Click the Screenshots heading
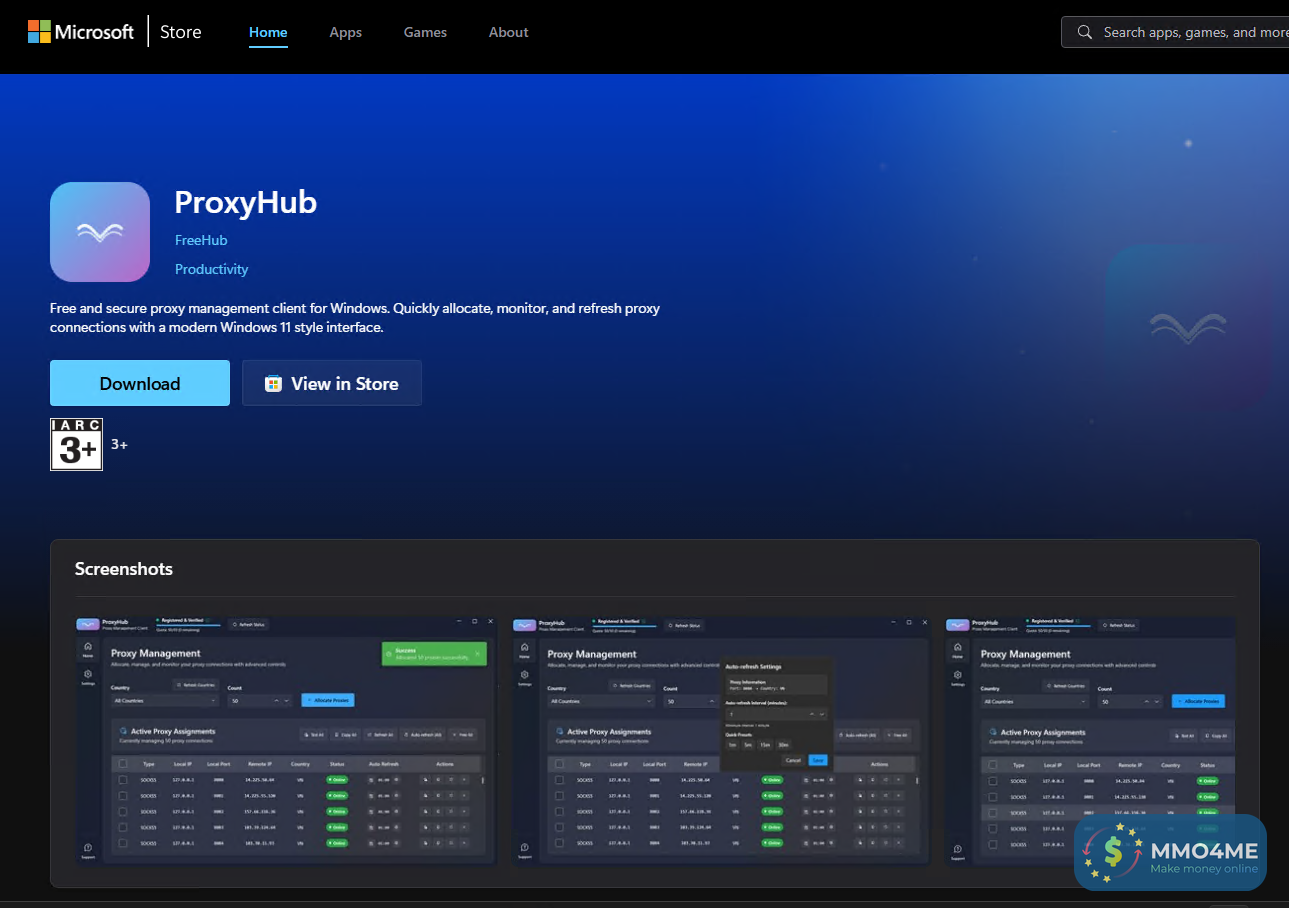Screen dimensions: 1289x908 124,569
